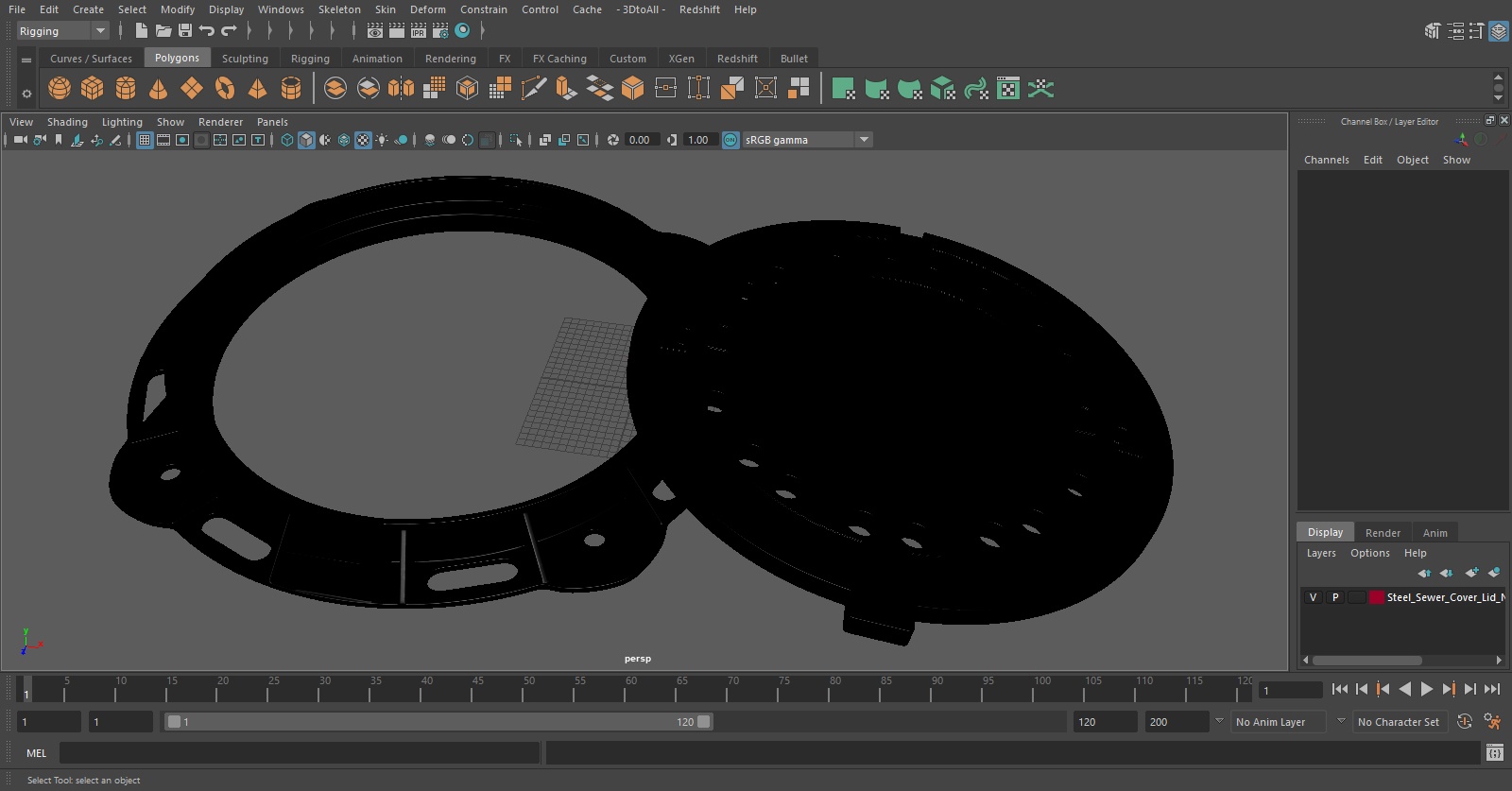The width and height of the screenshot is (1512, 791).
Task: Click the UV Editor checker icon
Action: 1008,89
